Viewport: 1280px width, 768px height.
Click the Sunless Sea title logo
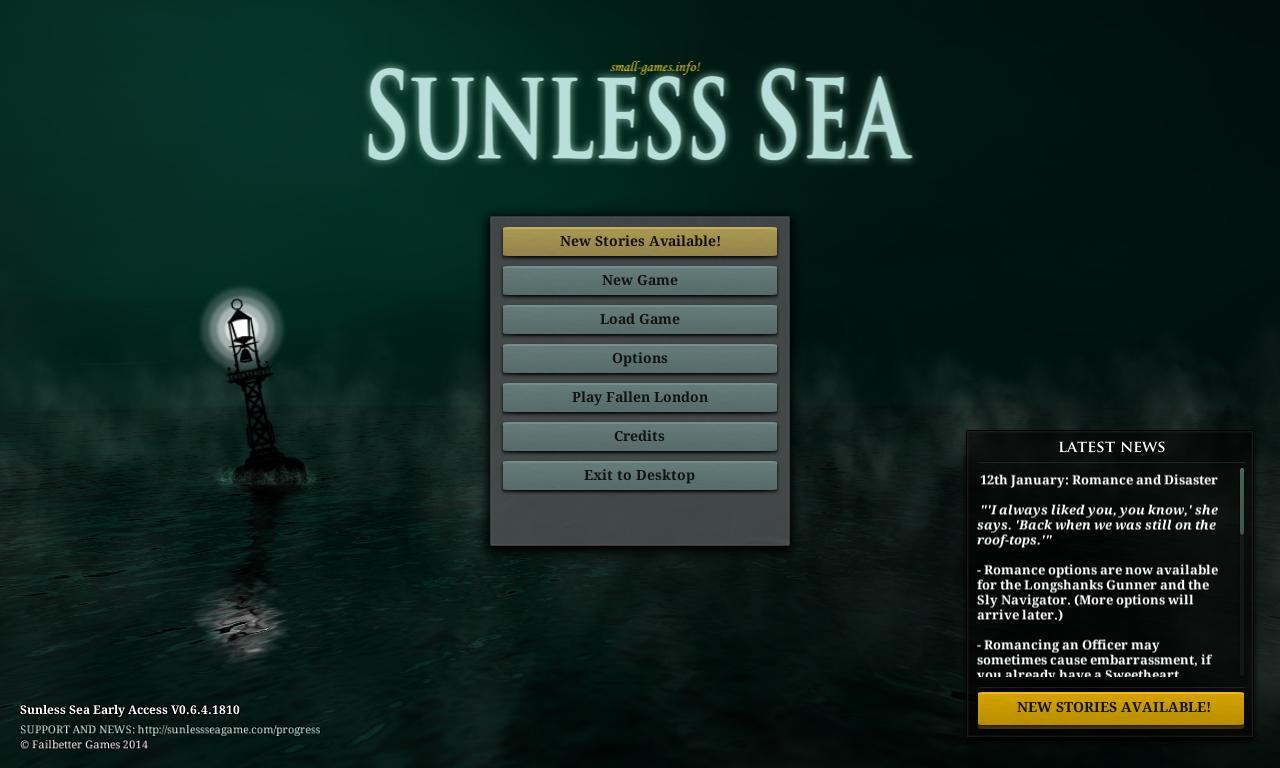coord(639,114)
